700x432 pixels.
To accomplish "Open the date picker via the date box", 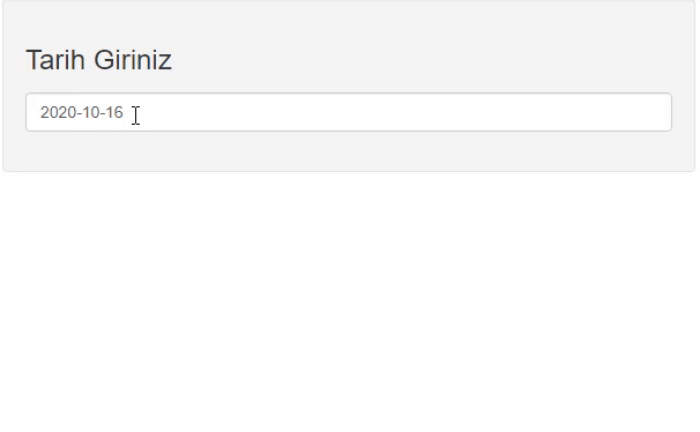I will tap(349, 112).
